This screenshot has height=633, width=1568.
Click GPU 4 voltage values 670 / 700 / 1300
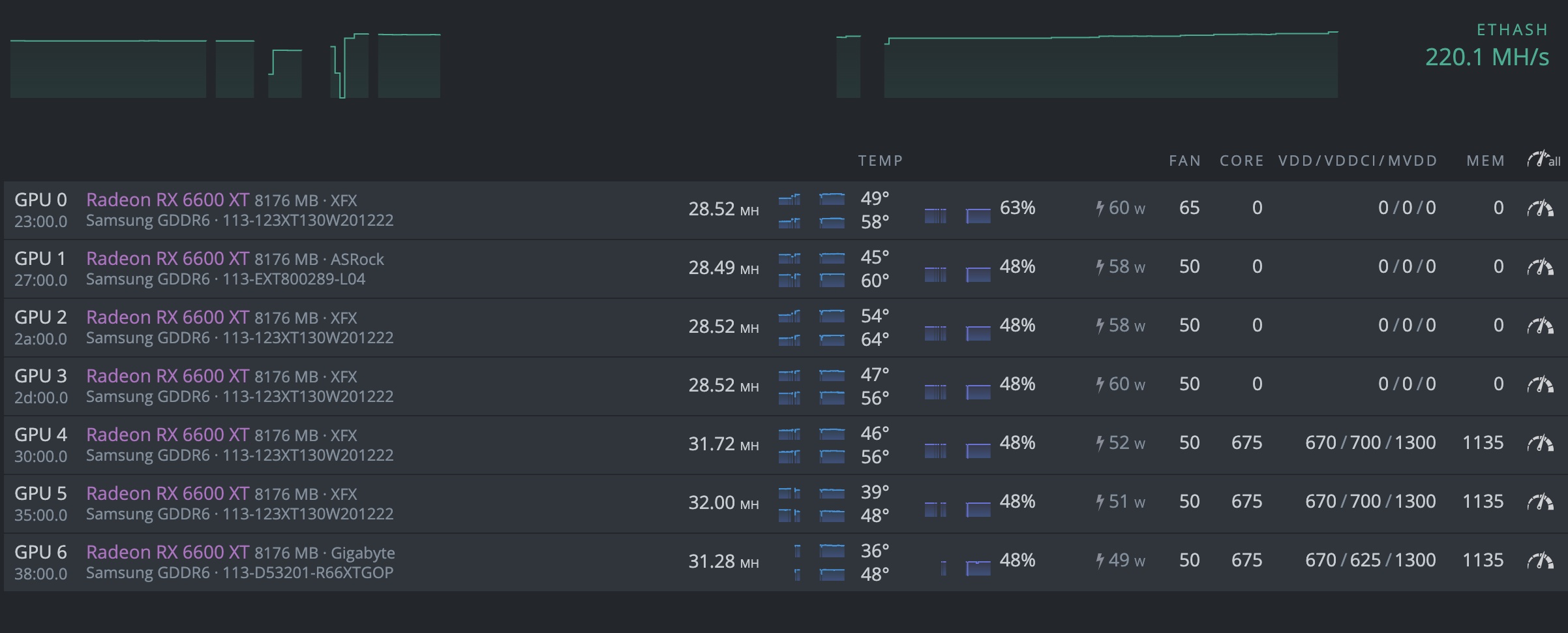click(1370, 443)
